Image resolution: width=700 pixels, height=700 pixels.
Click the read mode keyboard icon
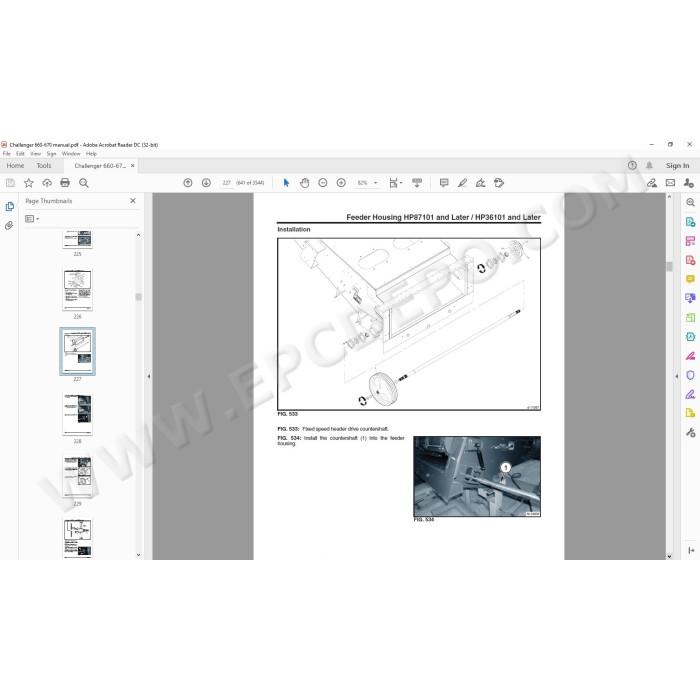[x=417, y=183]
